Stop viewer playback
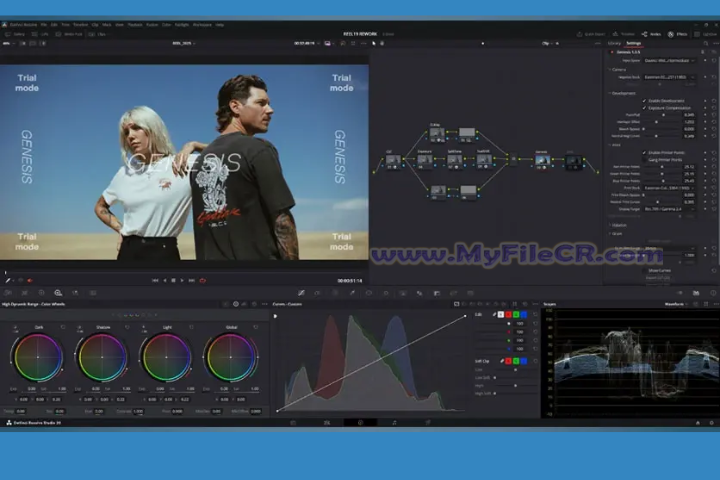Screen dimensions: 720x480 [x=174, y=280]
